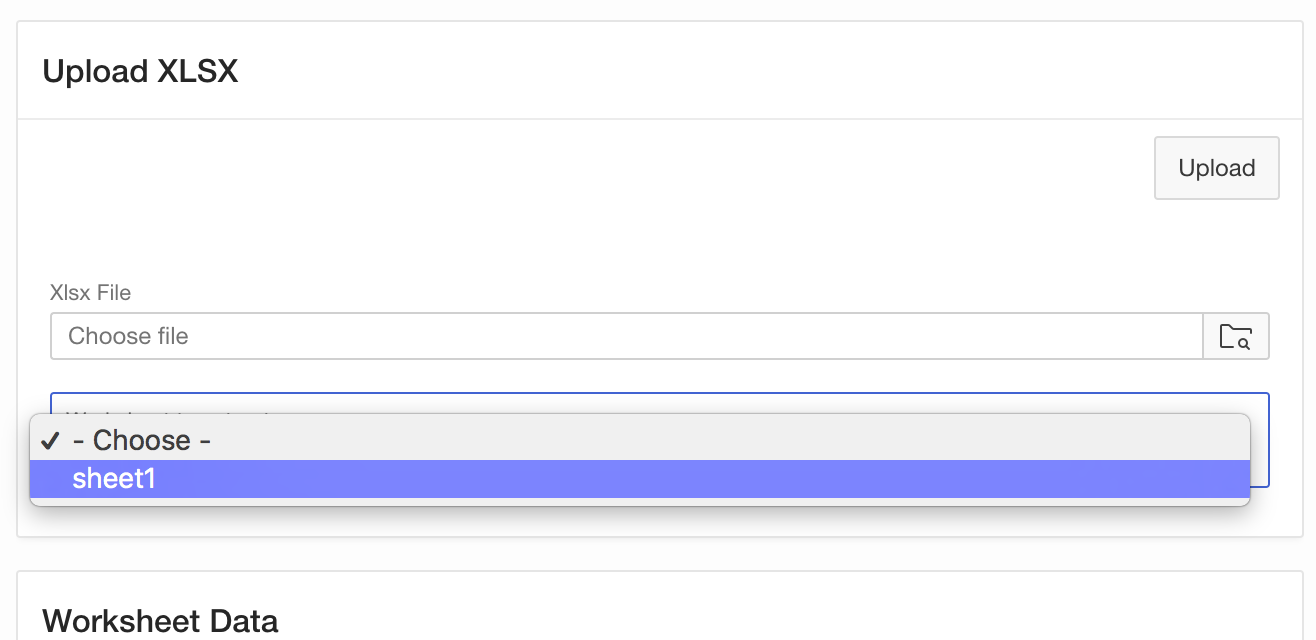Click the folder browse icon
The image size is (1316, 640).
(x=1236, y=336)
